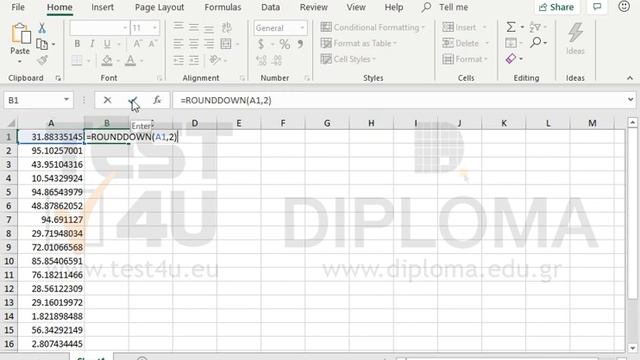The width and height of the screenshot is (640, 360).
Task: Open Insert Function fx dialog
Action: (157, 100)
